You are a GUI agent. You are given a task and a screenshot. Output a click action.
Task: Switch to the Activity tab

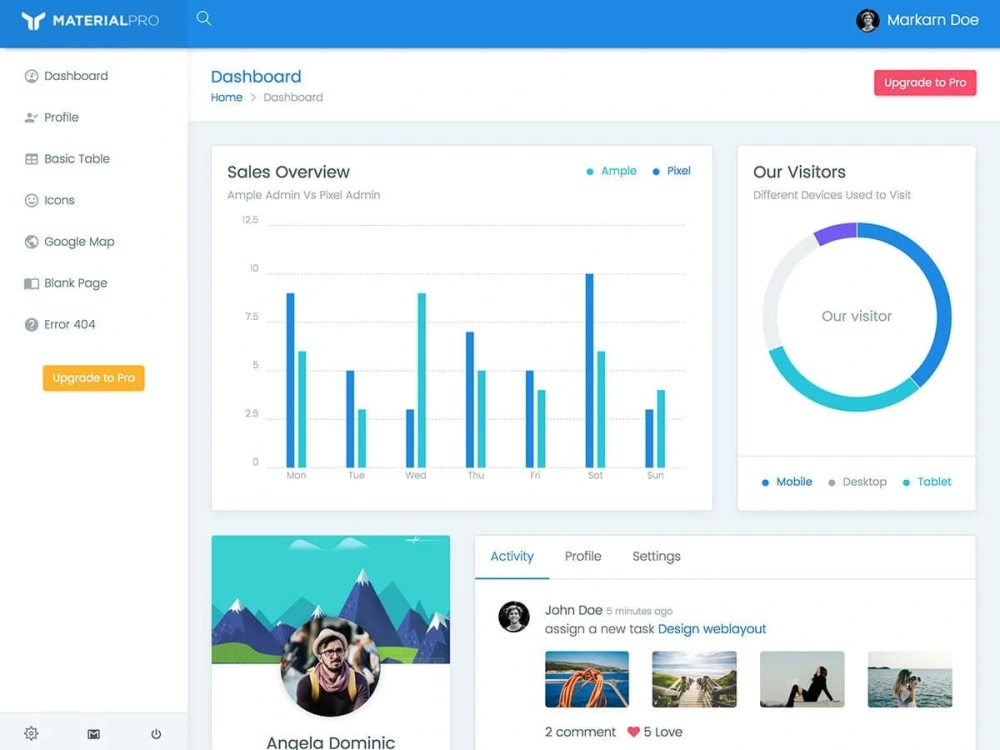pyautogui.click(x=512, y=557)
